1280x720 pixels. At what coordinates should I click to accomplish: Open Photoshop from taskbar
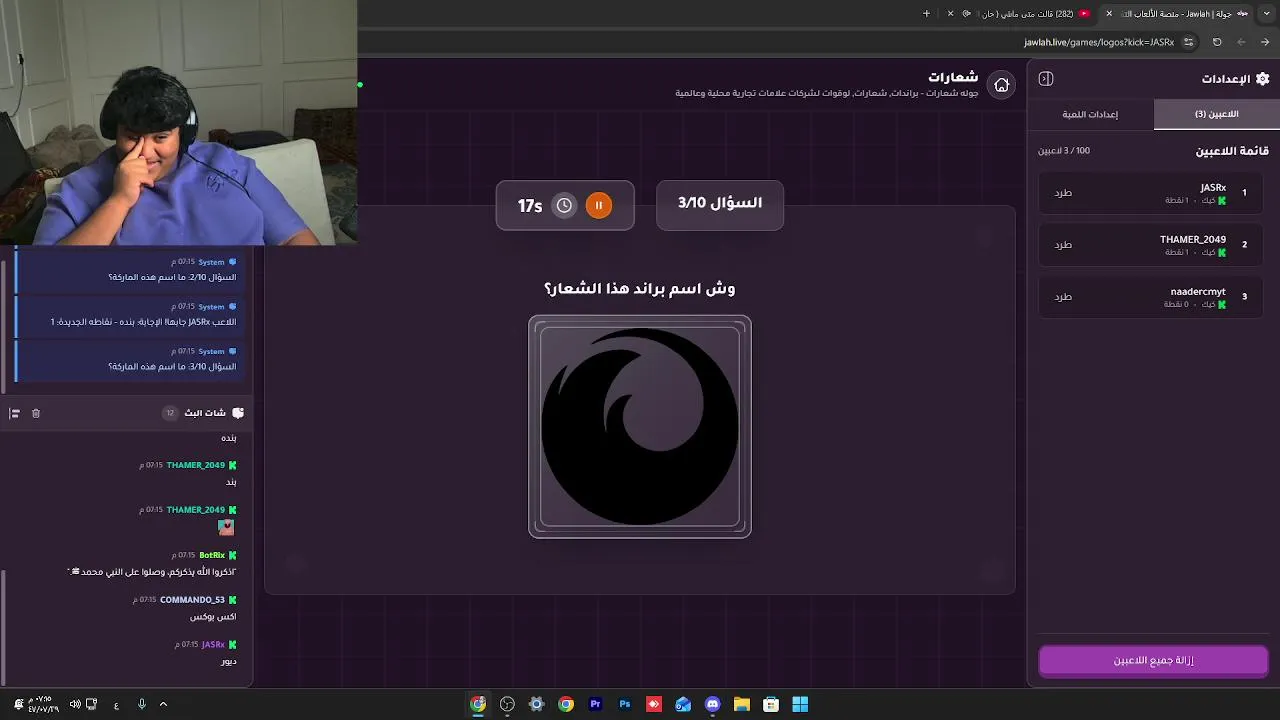[625, 704]
